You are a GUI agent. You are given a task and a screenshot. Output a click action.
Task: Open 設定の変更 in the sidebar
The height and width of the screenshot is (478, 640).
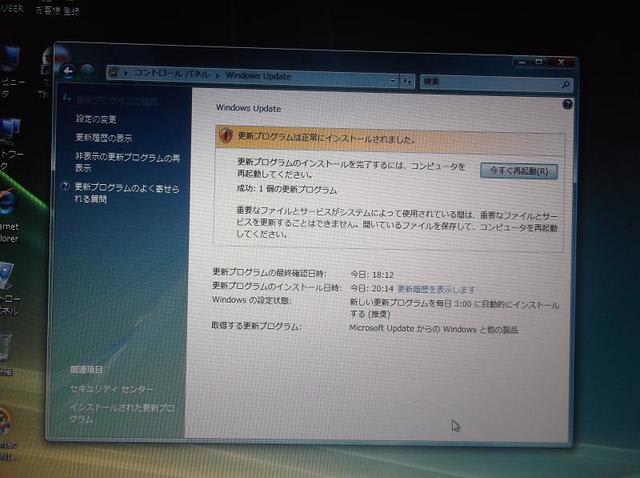pyautogui.click(x=96, y=119)
